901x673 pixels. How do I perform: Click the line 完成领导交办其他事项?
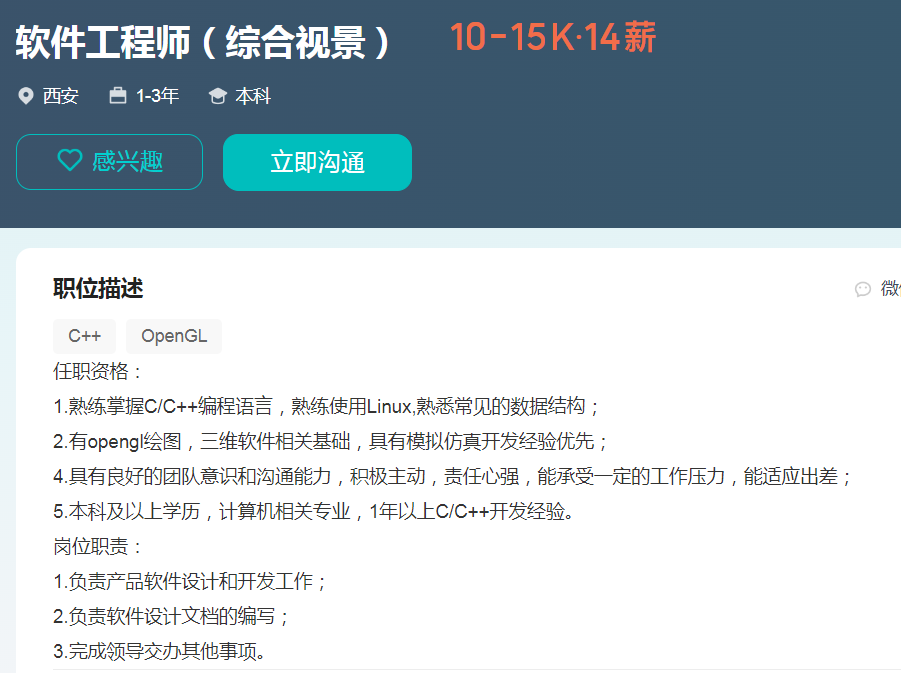coord(160,652)
